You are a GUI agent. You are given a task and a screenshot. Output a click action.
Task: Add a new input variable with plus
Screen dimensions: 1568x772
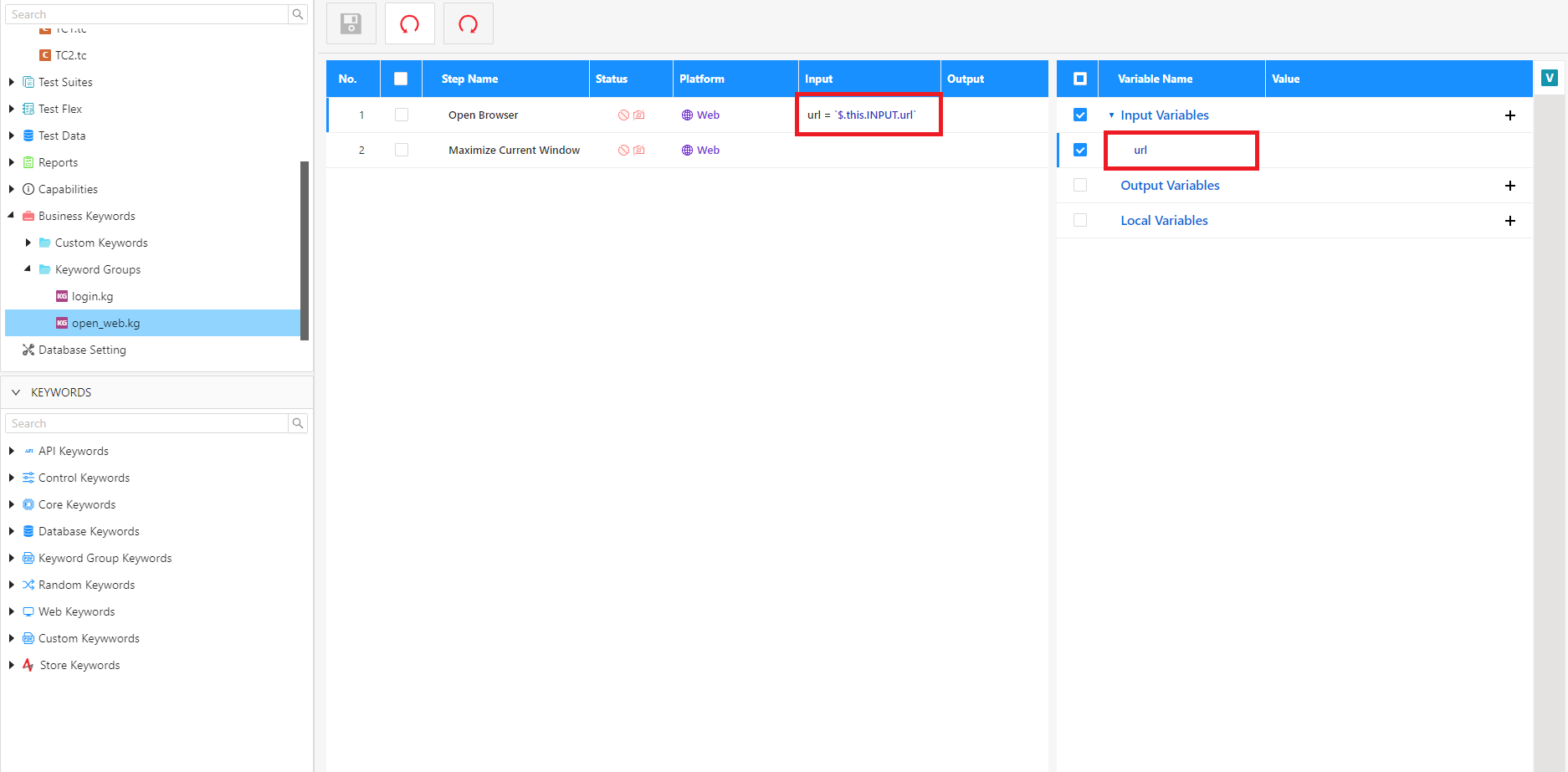click(1510, 115)
